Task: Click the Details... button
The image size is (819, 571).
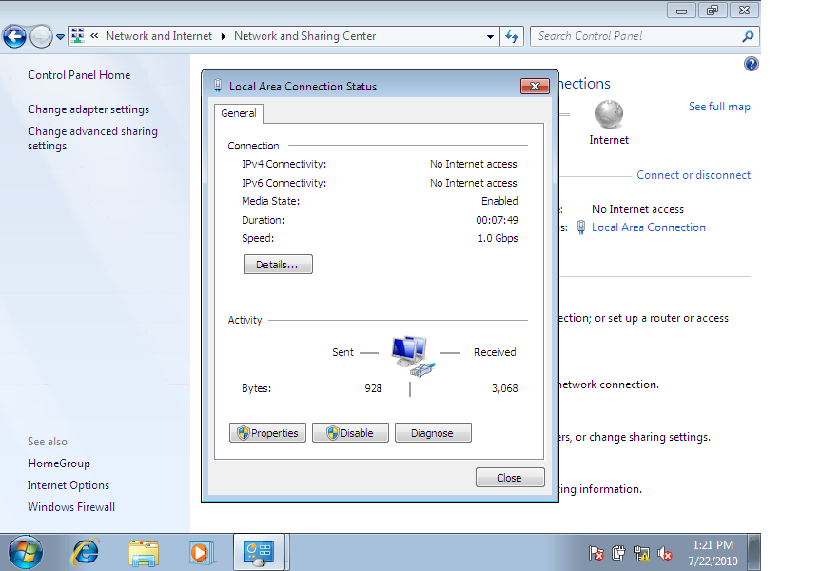Action: (x=278, y=264)
